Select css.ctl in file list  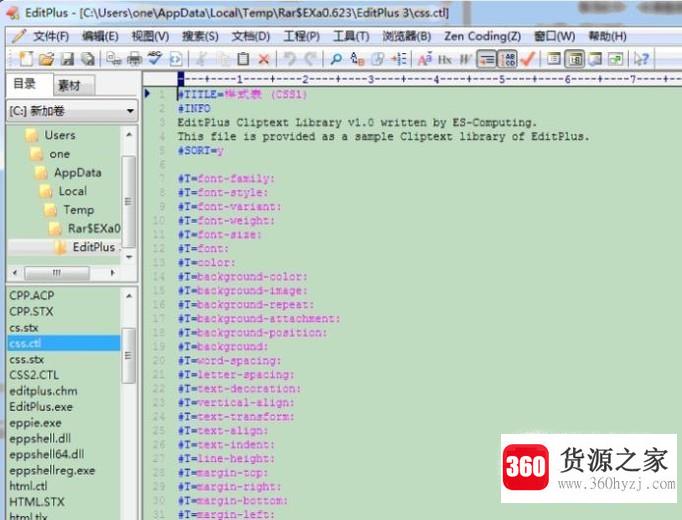coord(64,343)
